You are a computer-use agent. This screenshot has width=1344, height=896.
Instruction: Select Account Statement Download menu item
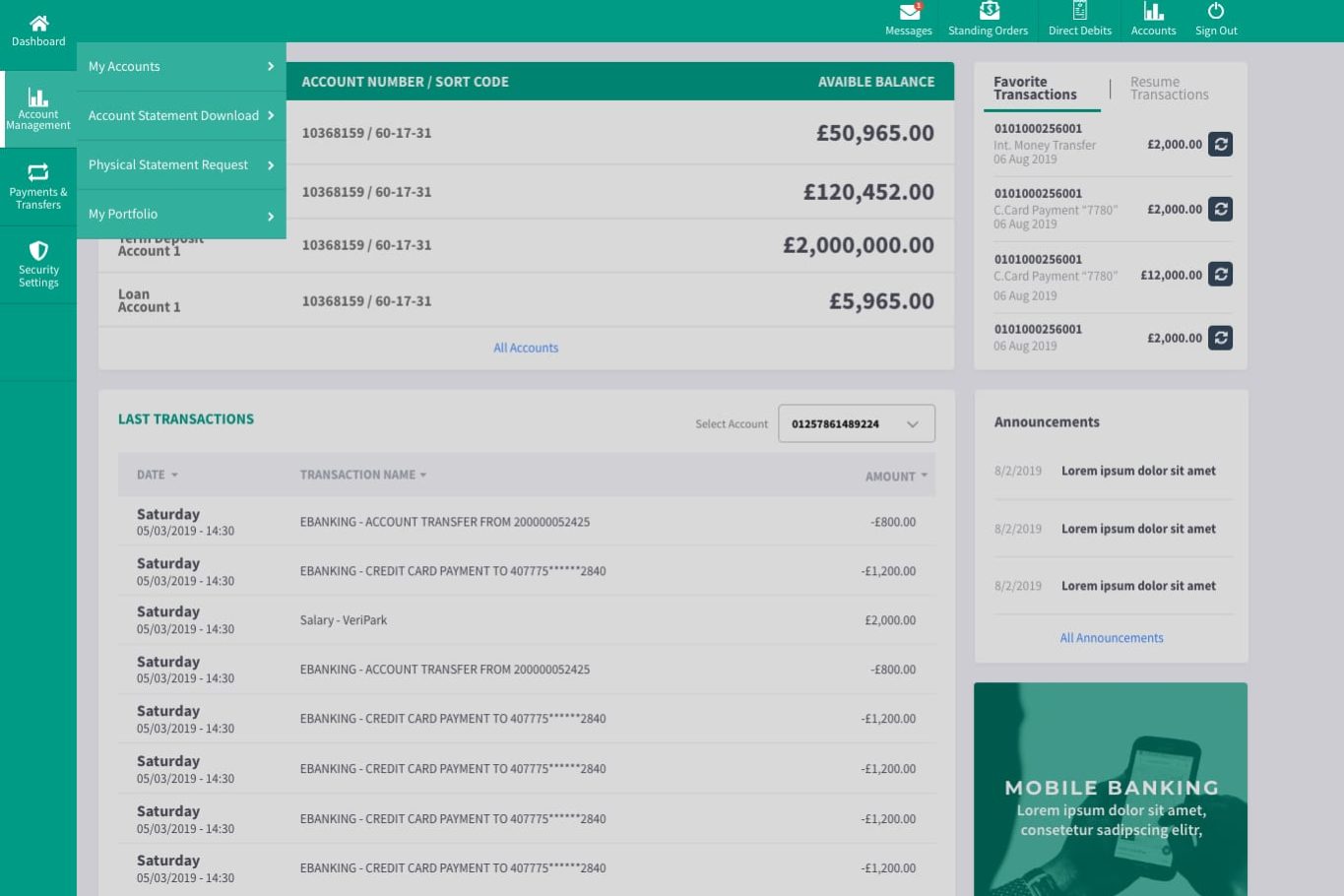pyautogui.click(x=181, y=116)
